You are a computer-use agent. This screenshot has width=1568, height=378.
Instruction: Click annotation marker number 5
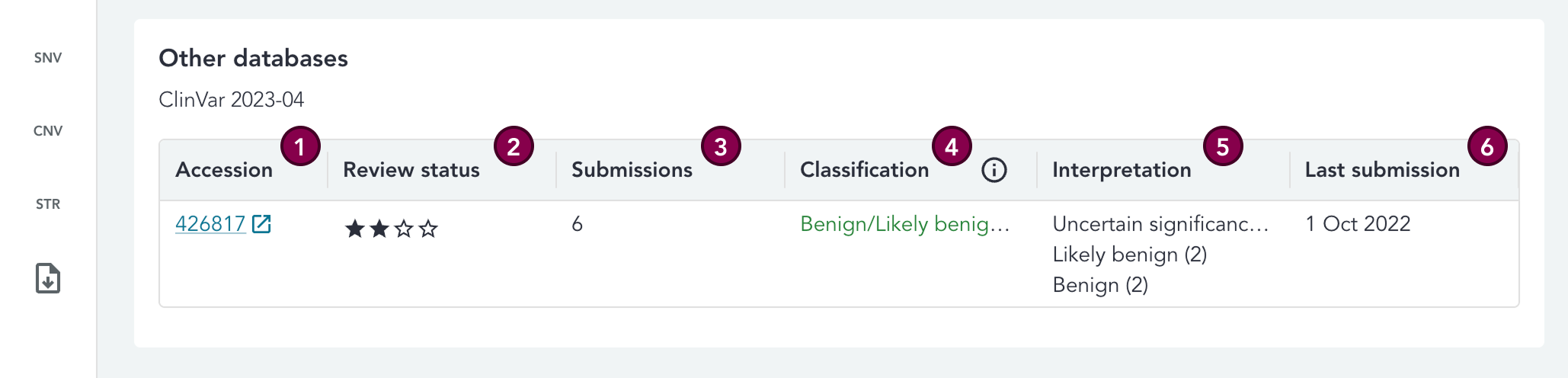(x=1223, y=146)
